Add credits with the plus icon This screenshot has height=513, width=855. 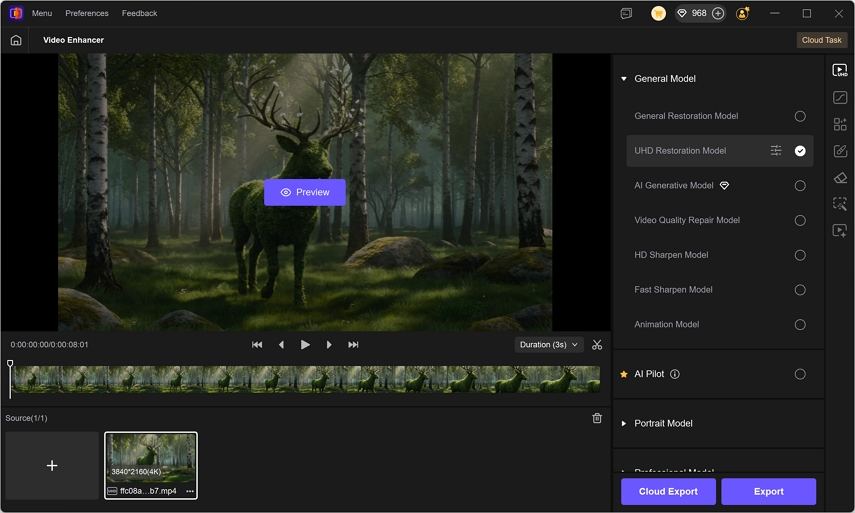coord(718,13)
